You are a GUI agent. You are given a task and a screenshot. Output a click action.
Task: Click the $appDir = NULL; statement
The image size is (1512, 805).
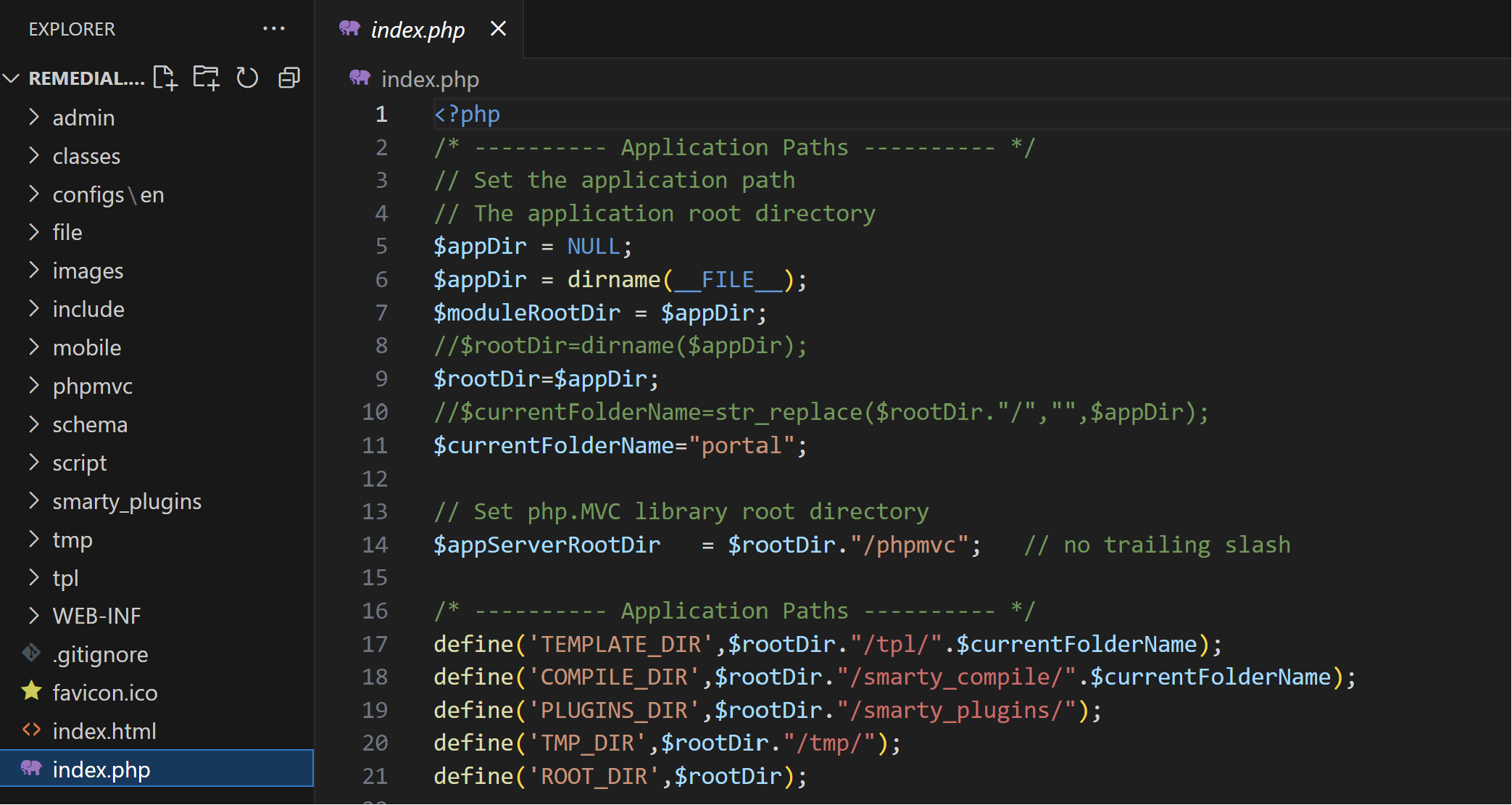coord(533,247)
